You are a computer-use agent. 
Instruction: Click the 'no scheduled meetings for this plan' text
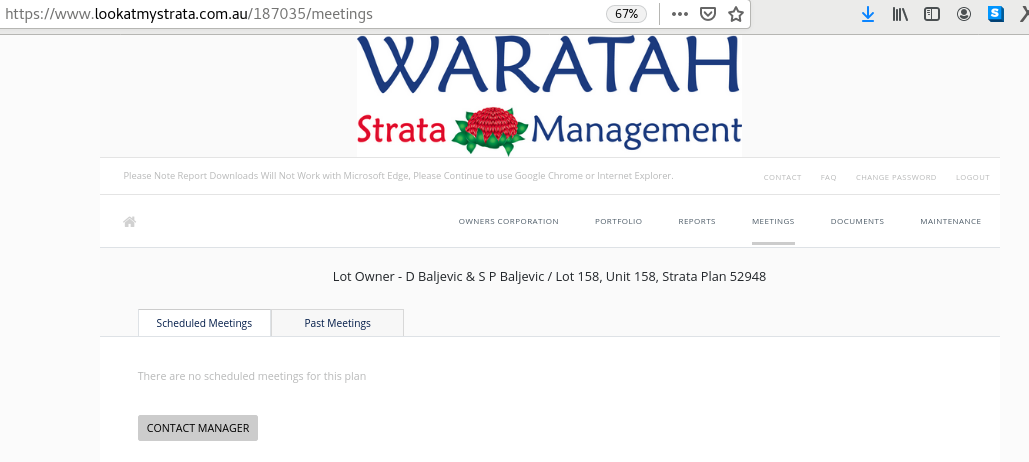pos(252,377)
